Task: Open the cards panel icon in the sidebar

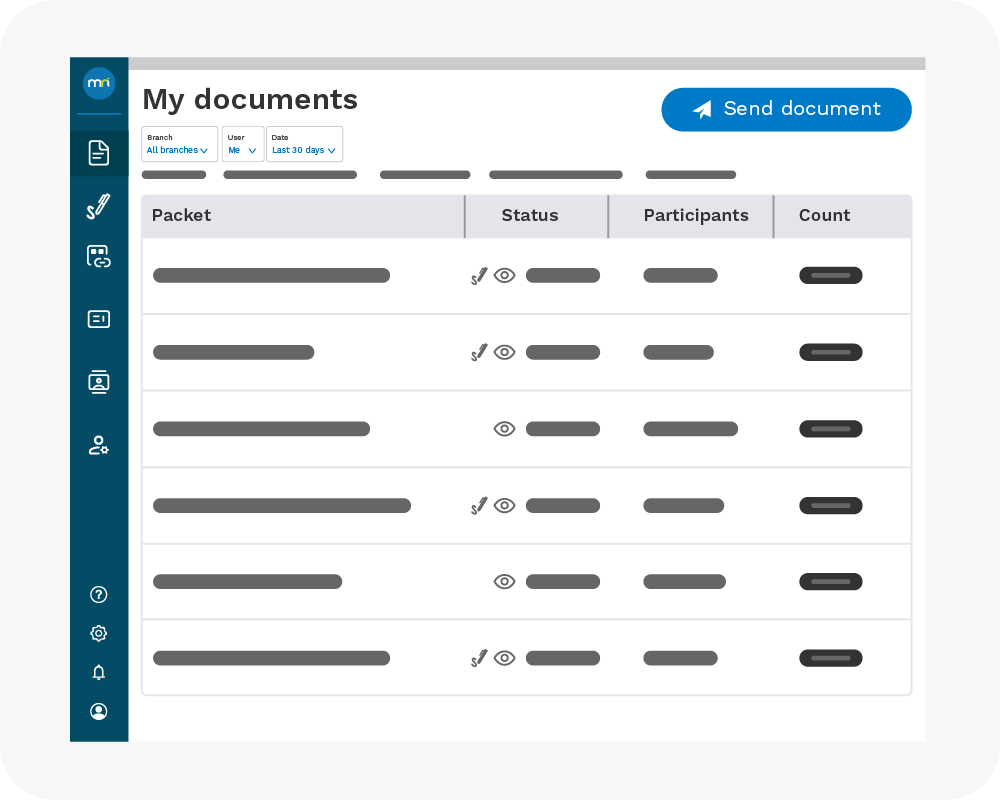Action: coord(99,319)
